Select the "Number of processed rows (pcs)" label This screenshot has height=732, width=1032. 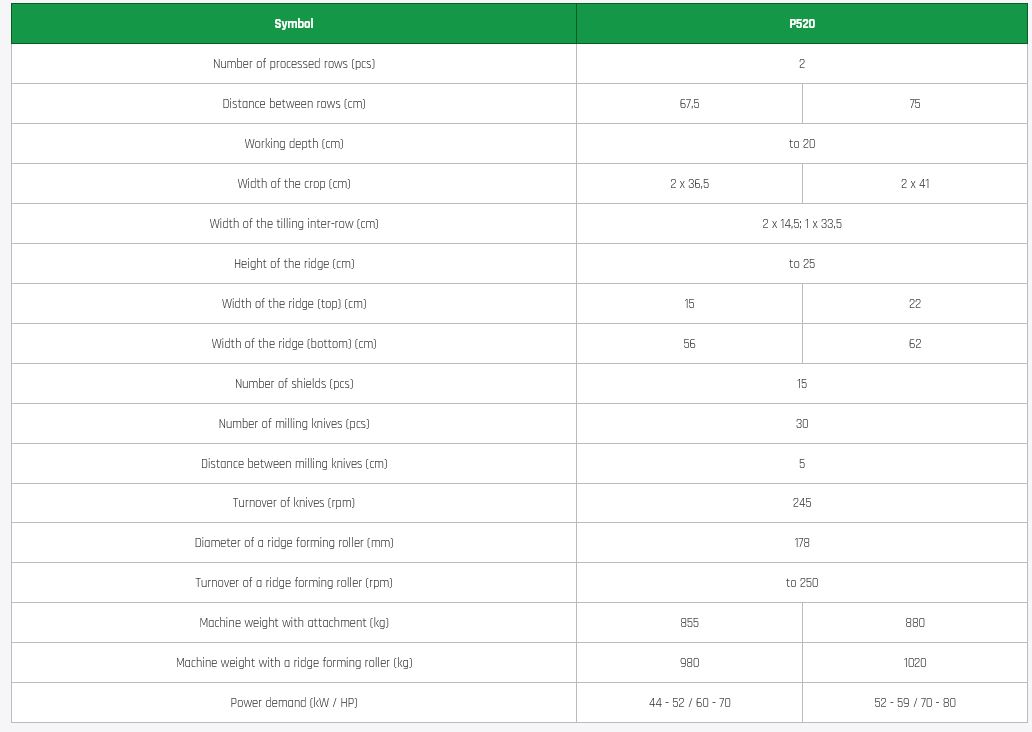pyautogui.click(x=294, y=64)
